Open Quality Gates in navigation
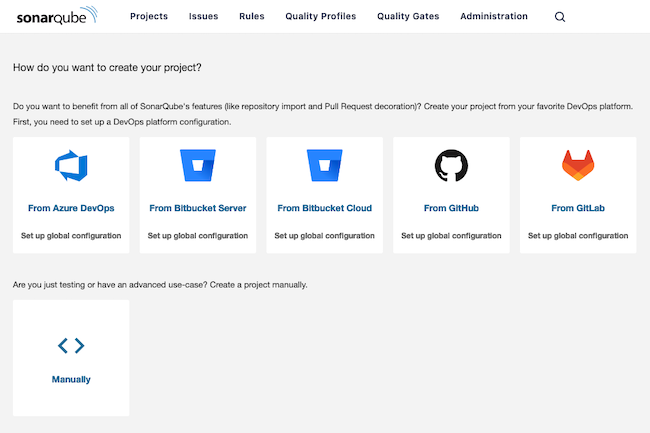 pos(408,17)
